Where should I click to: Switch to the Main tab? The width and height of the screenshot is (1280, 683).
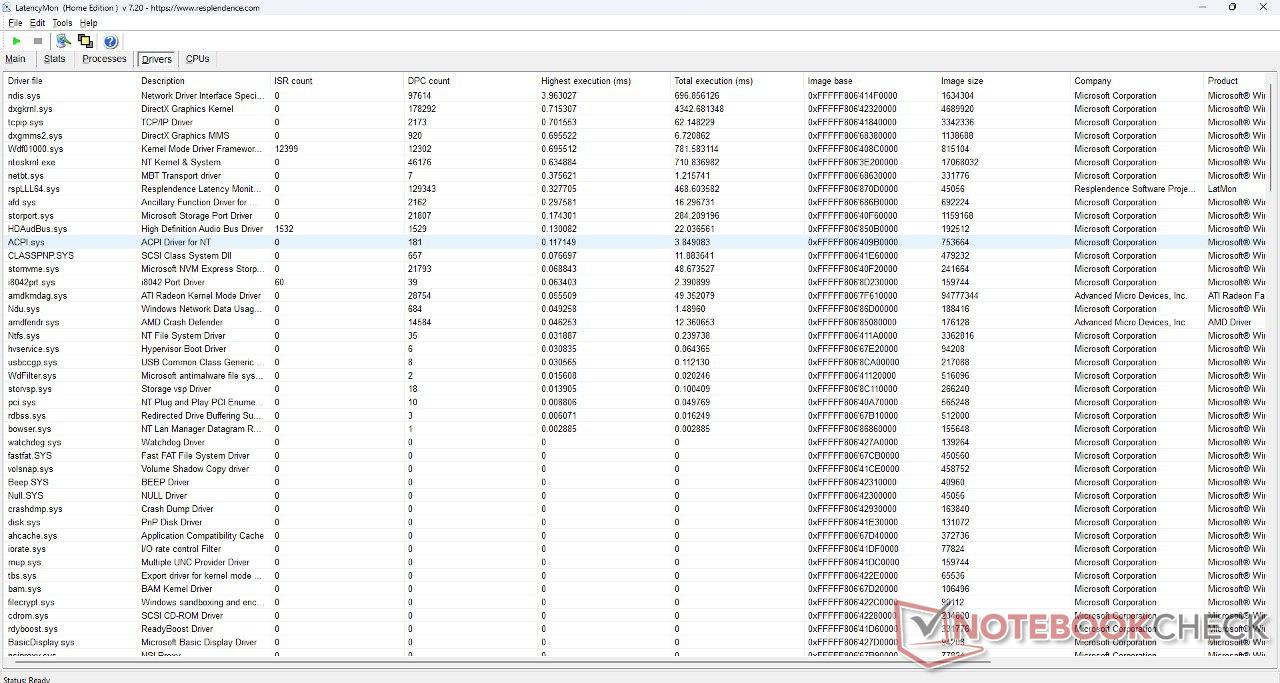15,59
